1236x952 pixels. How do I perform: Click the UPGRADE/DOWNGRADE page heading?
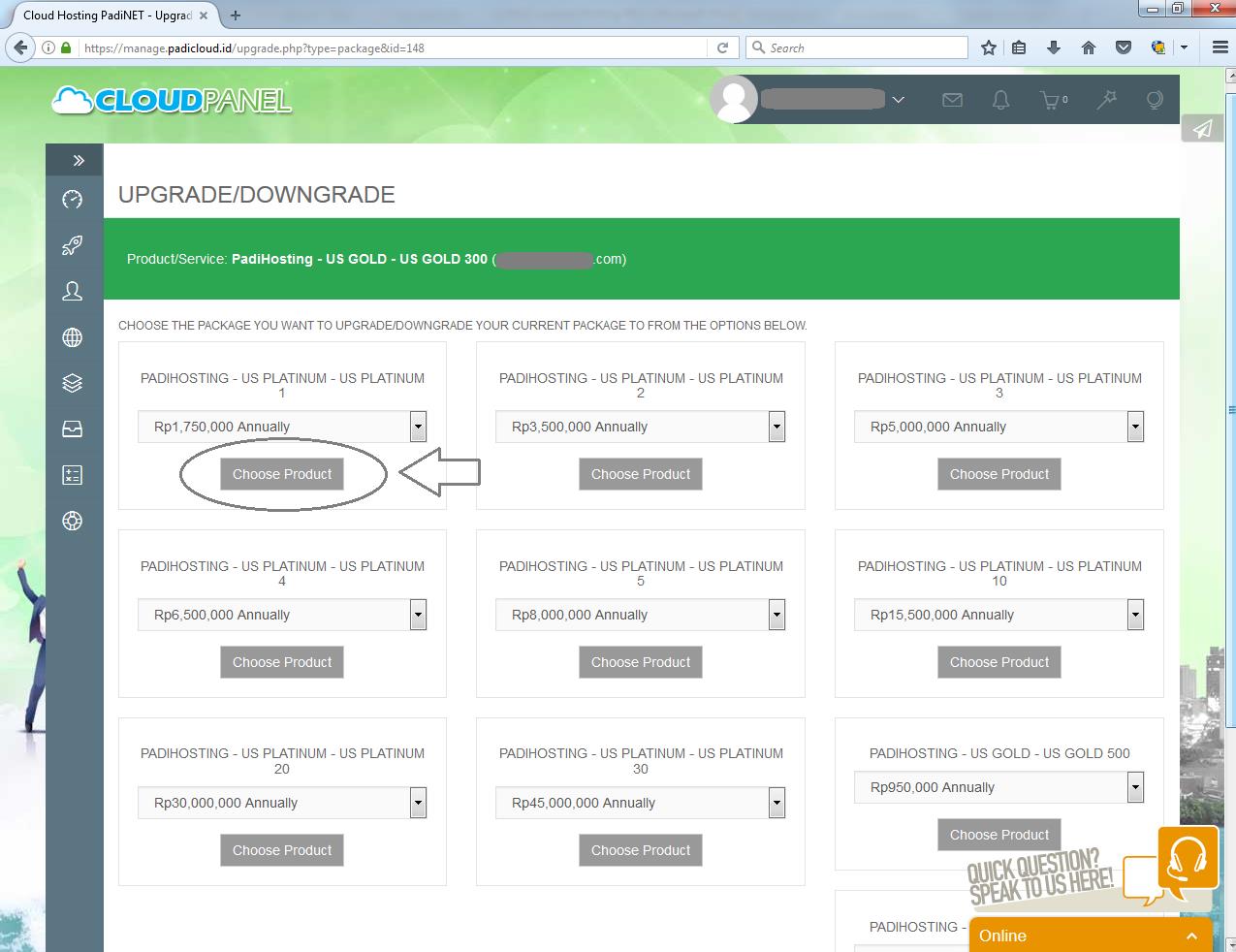coord(257,195)
